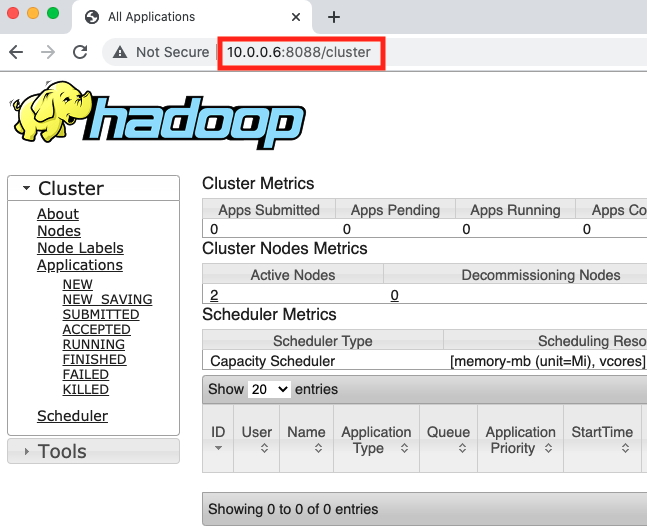Open the Scheduler link
The image size is (647, 532).
(x=73, y=416)
